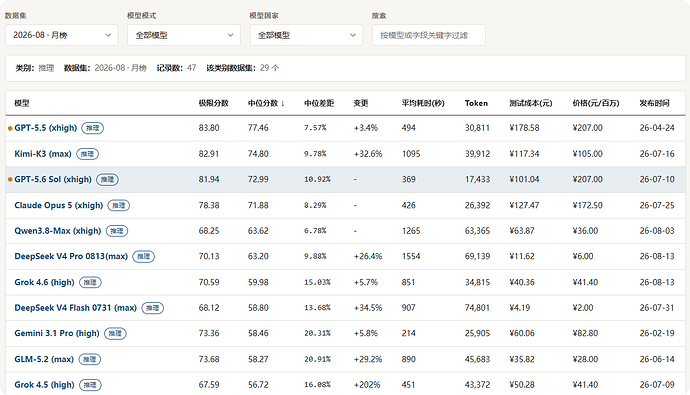Open the Kimi-K3 (max) model link
Image resolution: width=690 pixels, height=395 pixels.
pos(43,154)
